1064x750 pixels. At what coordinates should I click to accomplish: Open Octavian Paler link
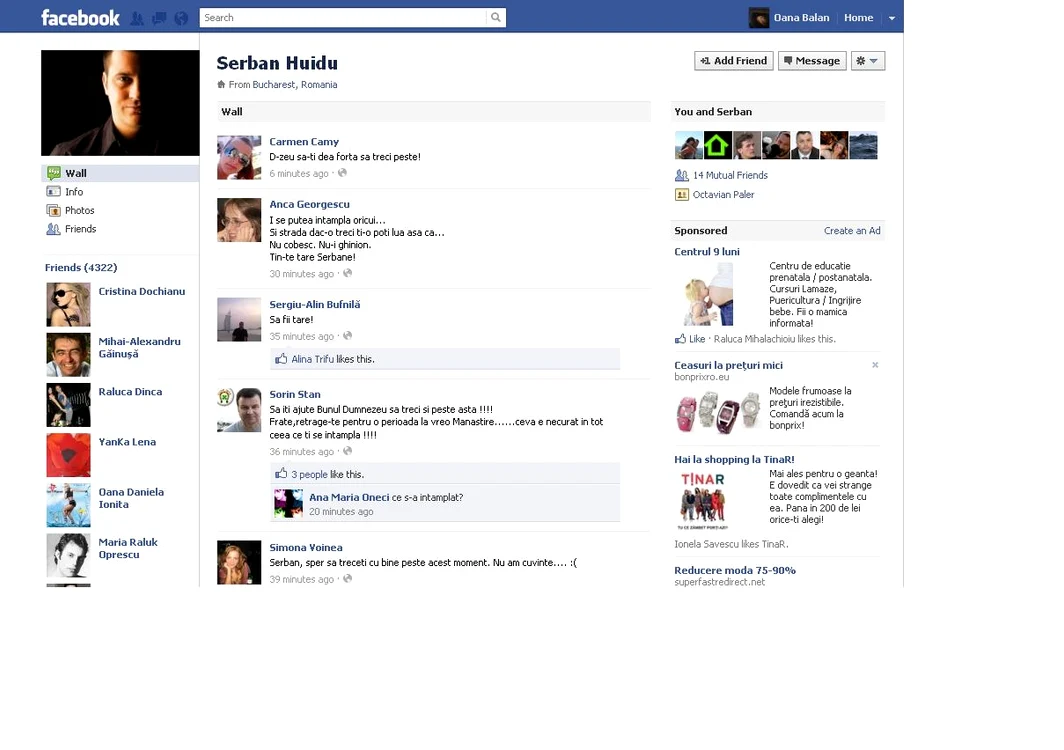pos(723,195)
